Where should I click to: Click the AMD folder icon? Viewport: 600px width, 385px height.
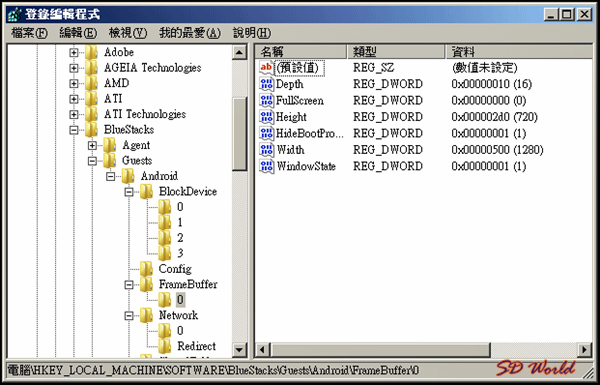pos(91,83)
